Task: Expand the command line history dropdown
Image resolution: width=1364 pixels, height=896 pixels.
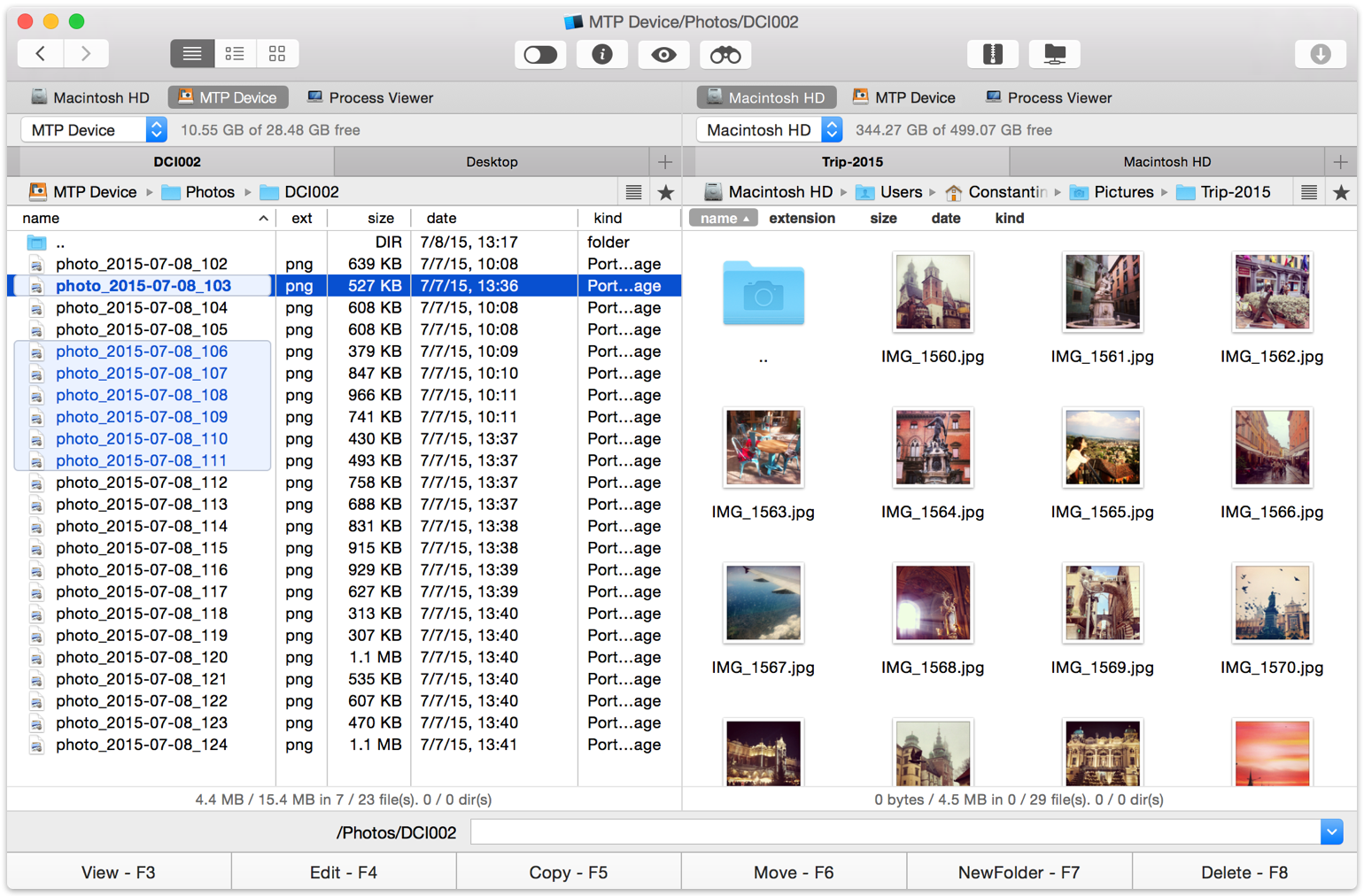Action: pyautogui.click(x=1331, y=832)
